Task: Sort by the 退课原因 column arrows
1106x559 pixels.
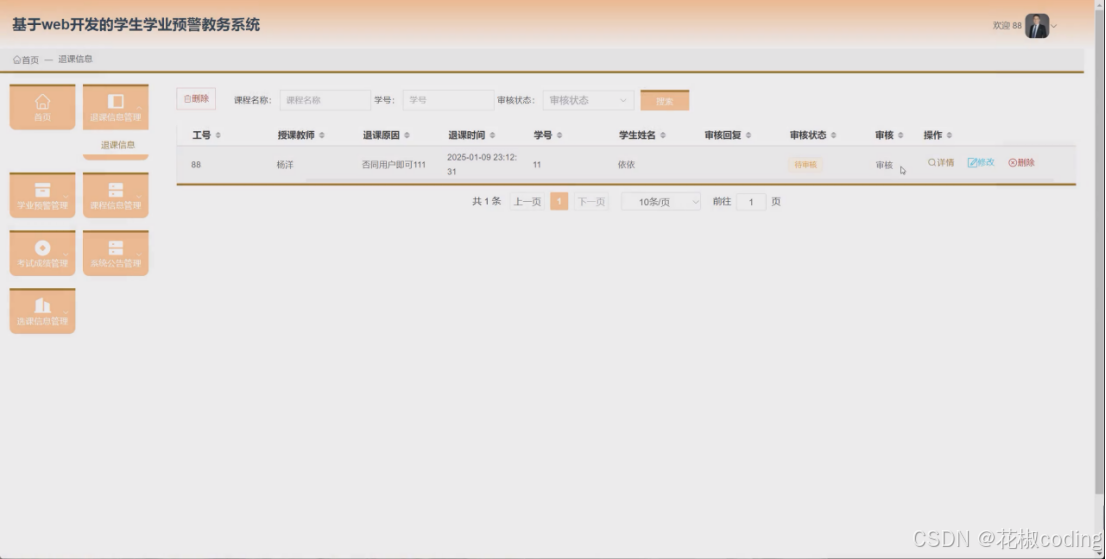Action: tap(407, 135)
